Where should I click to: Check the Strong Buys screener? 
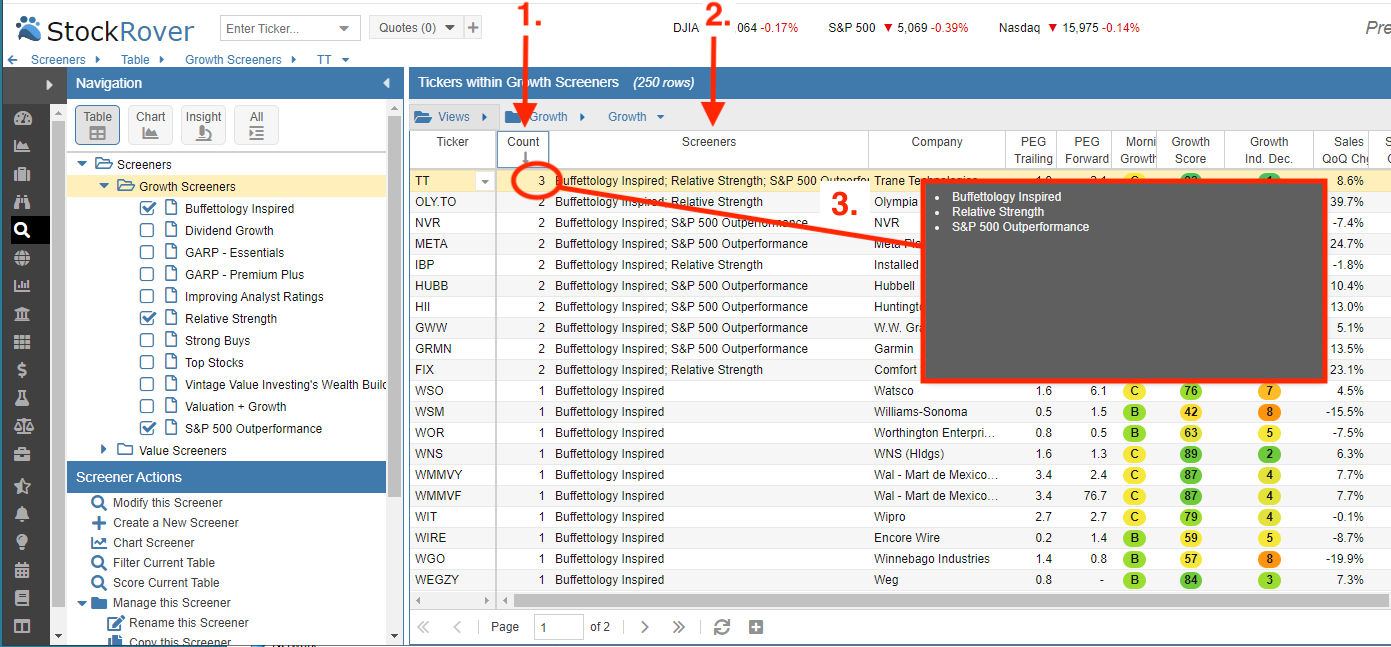148,340
